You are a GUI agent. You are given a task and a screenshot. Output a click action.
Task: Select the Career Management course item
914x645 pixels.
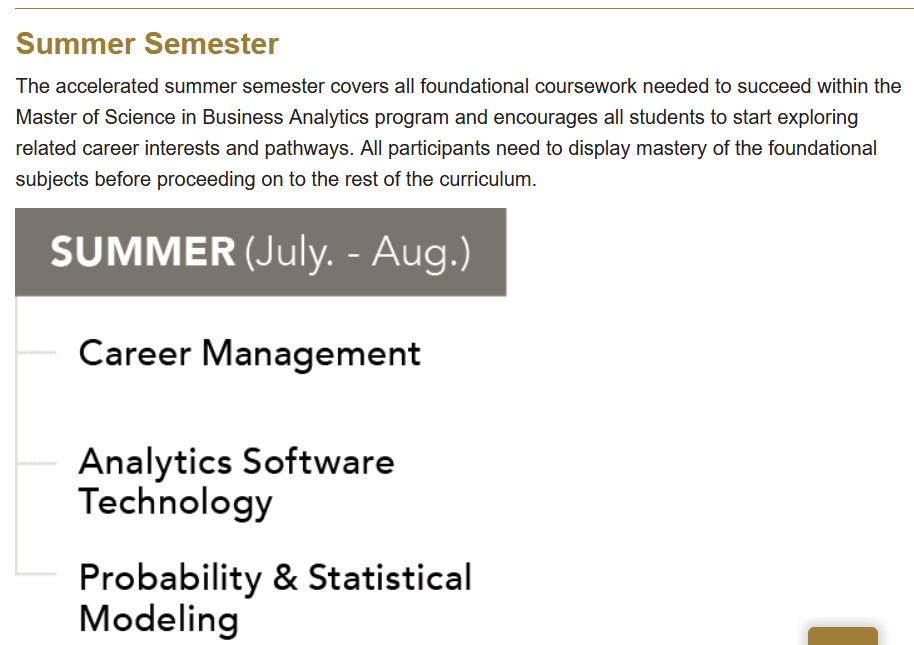[x=249, y=354]
